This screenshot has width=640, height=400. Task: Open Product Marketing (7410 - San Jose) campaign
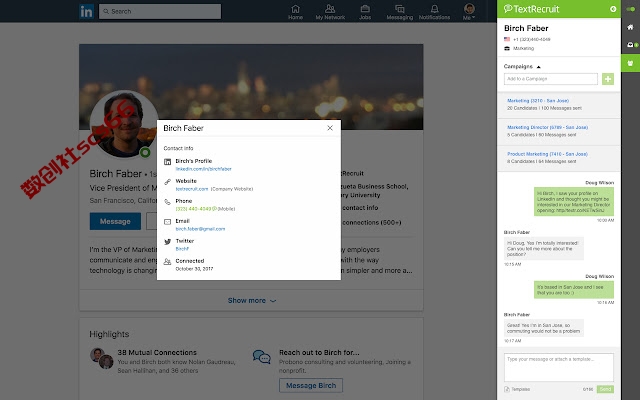(547, 154)
